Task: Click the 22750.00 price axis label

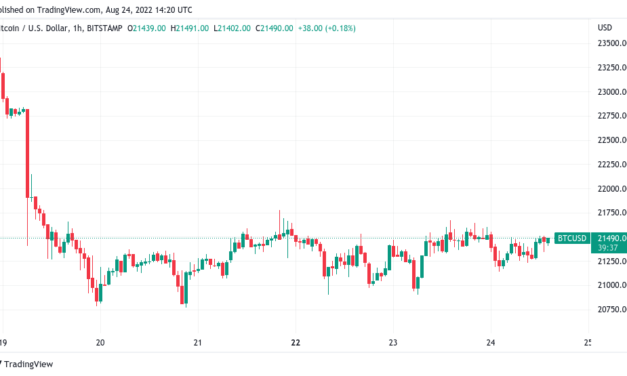Action: click(612, 116)
